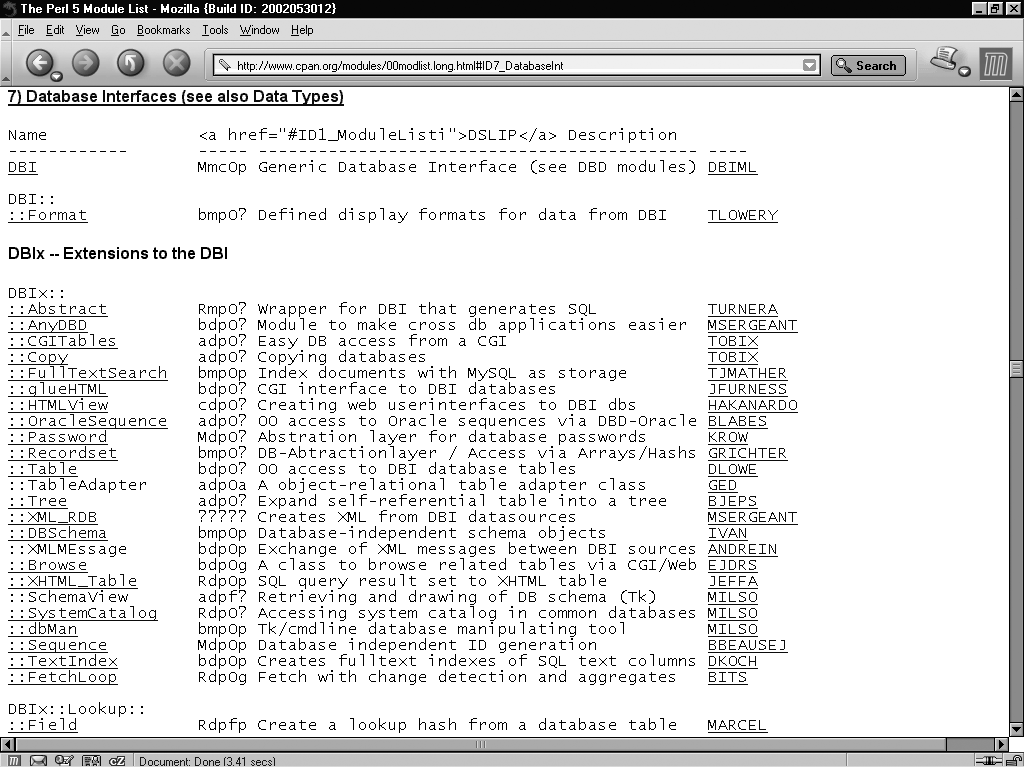Open the ::FetchLoop module link
1024x768 pixels.
pyautogui.click(x=63, y=677)
